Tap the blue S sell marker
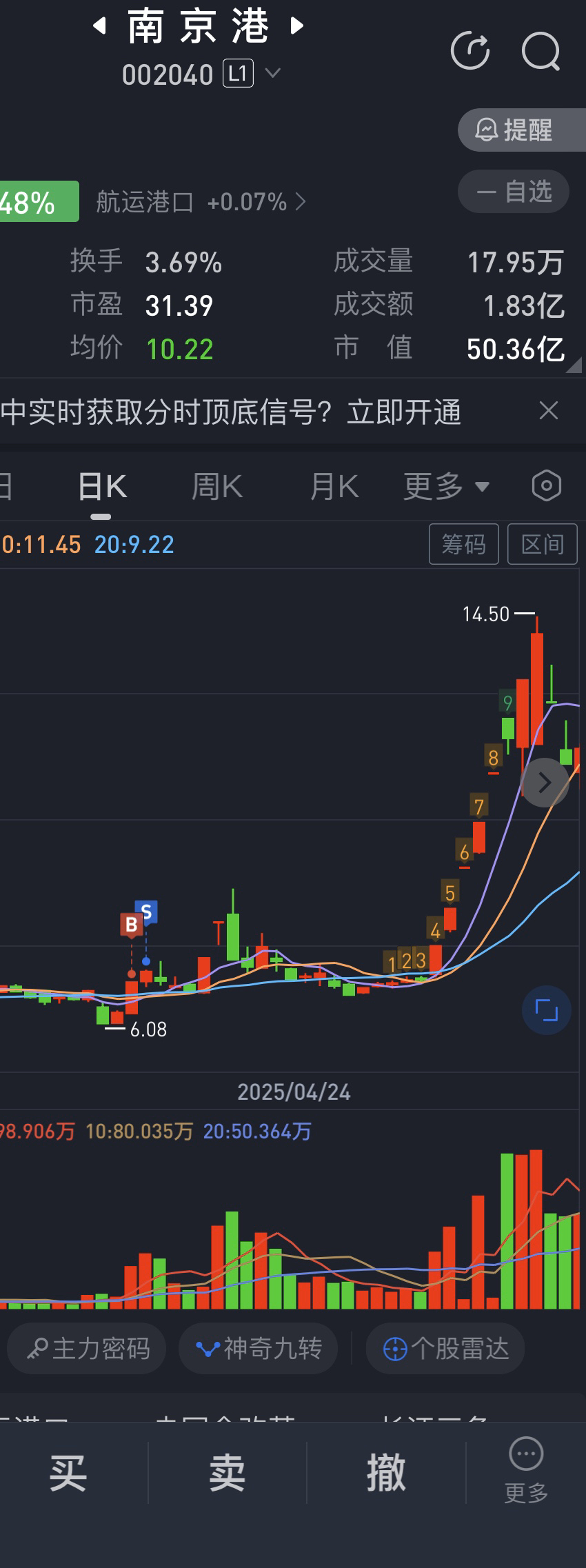 click(x=146, y=912)
